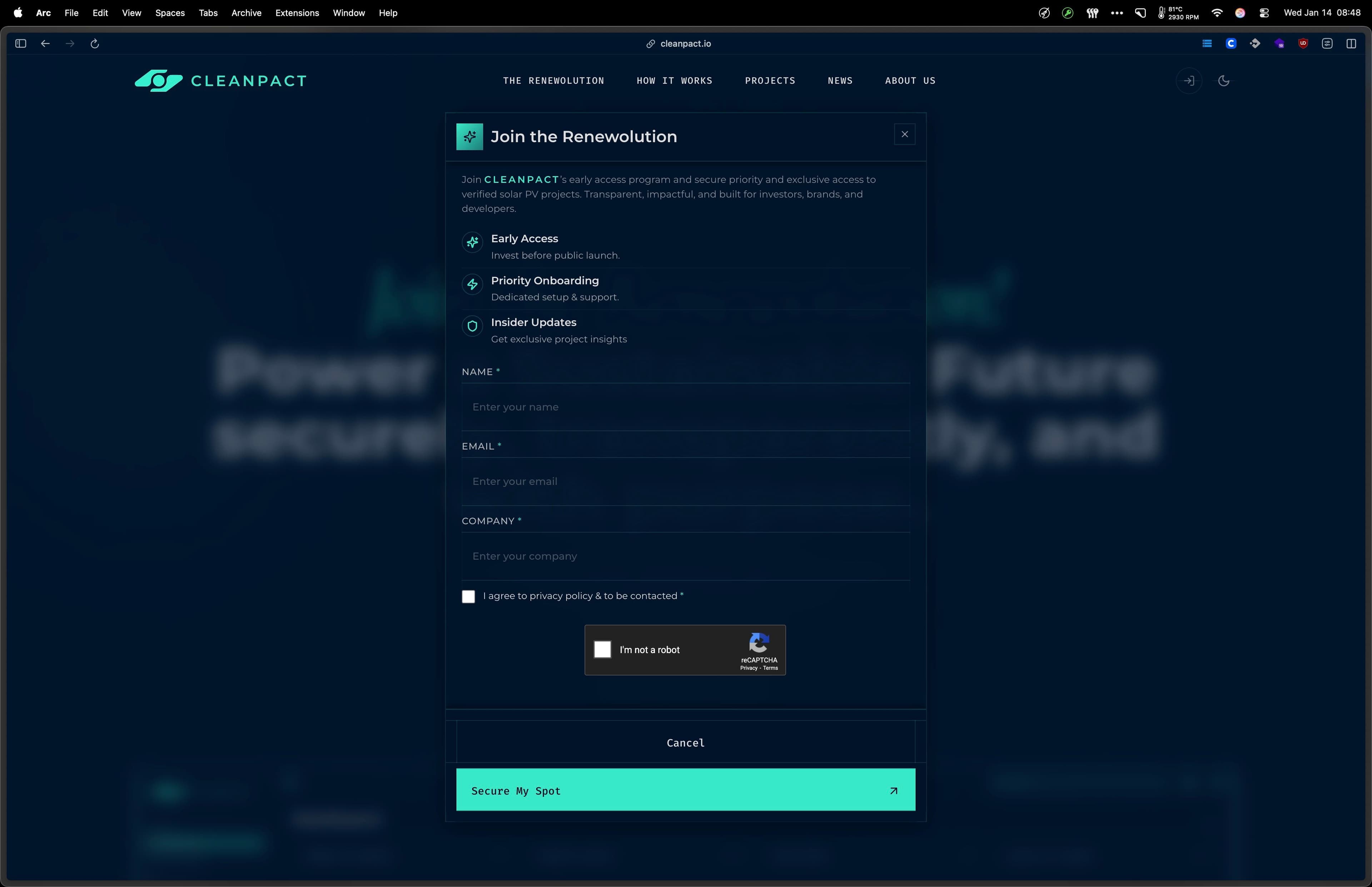Click the Enter your company field

(x=685, y=556)
